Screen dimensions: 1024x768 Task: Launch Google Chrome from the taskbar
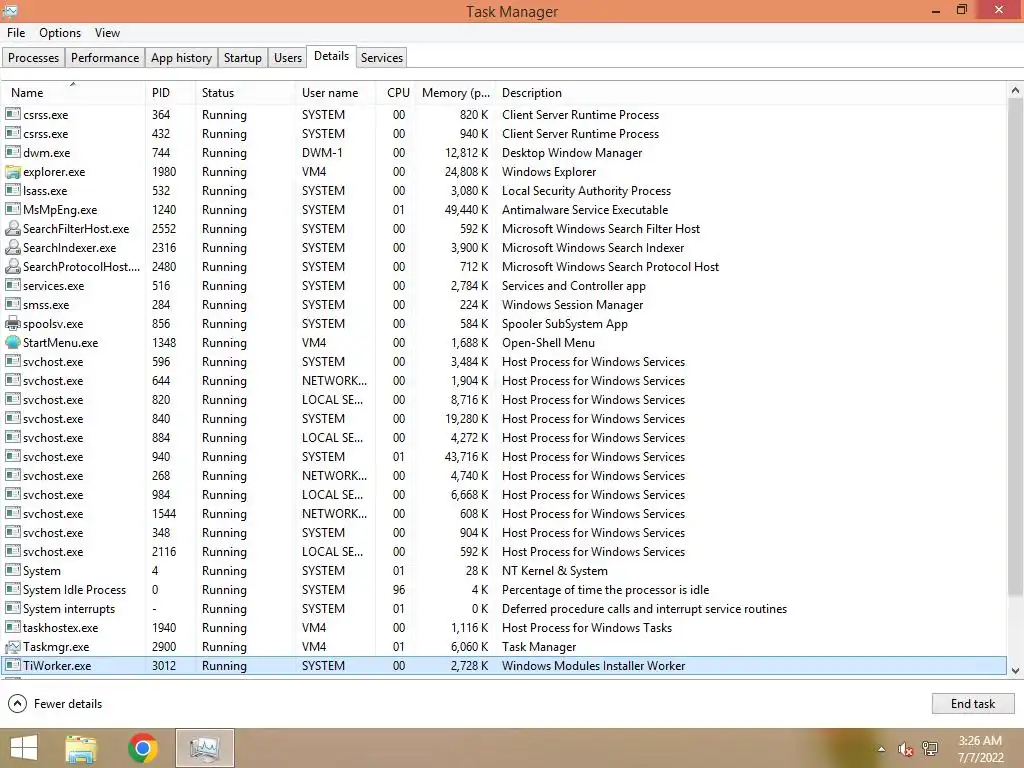(x=142, y=748)
